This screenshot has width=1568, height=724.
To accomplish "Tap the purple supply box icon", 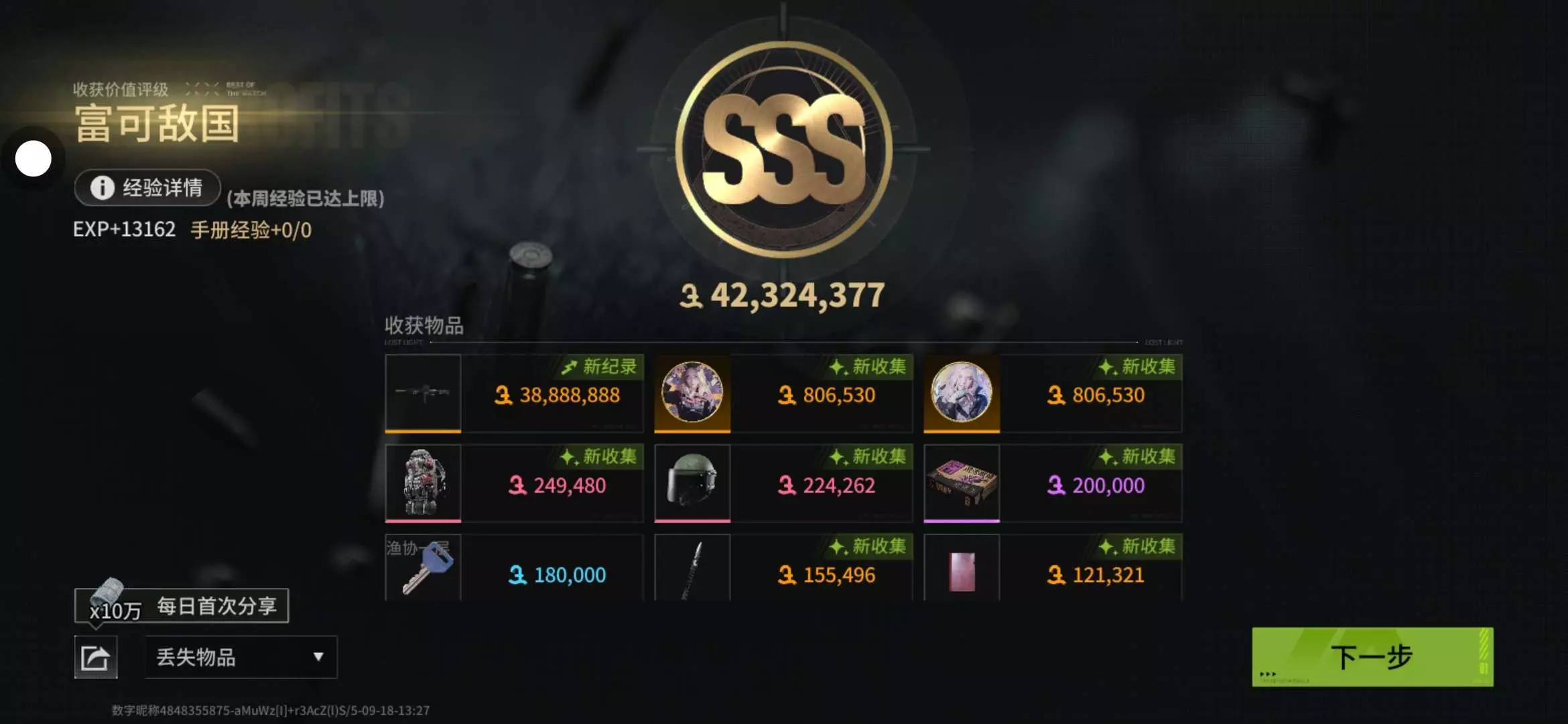I will [x=962, y=483].
